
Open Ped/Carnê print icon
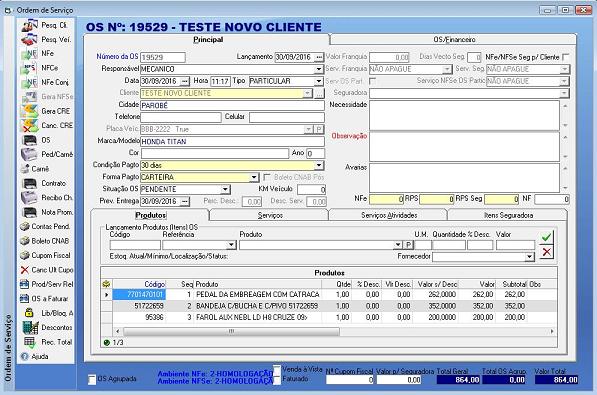click(29, 154)
